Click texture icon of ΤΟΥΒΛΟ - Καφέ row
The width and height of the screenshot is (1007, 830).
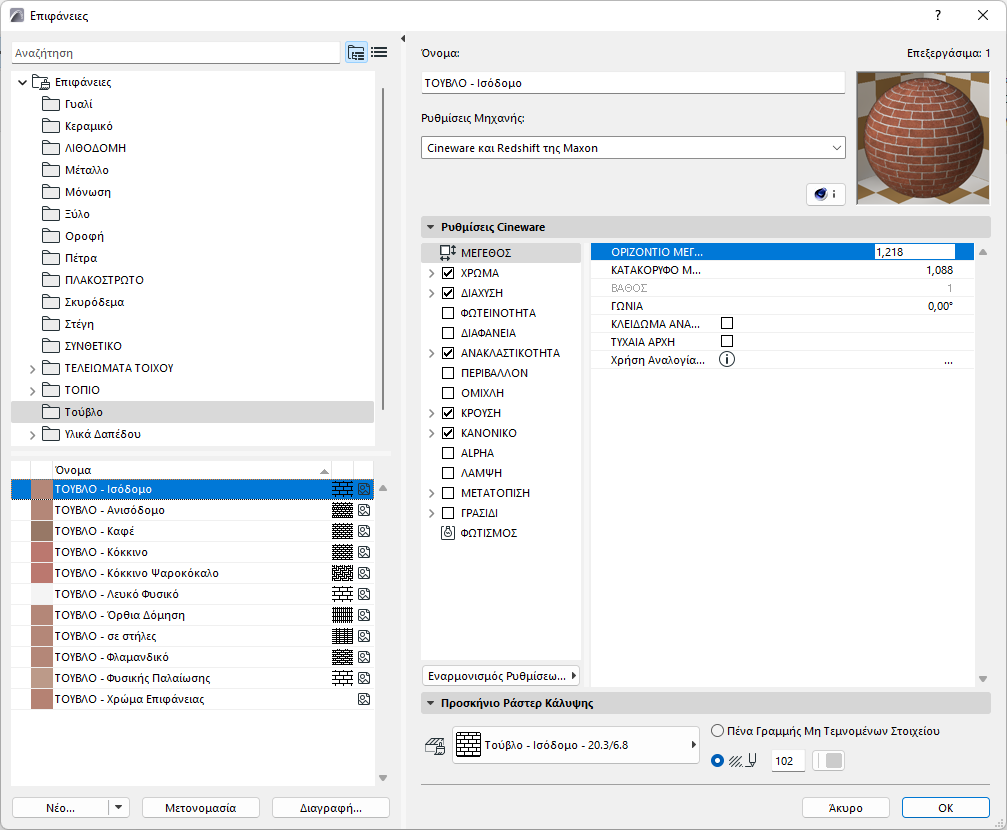pyautogui.click(x=364, y=531)
